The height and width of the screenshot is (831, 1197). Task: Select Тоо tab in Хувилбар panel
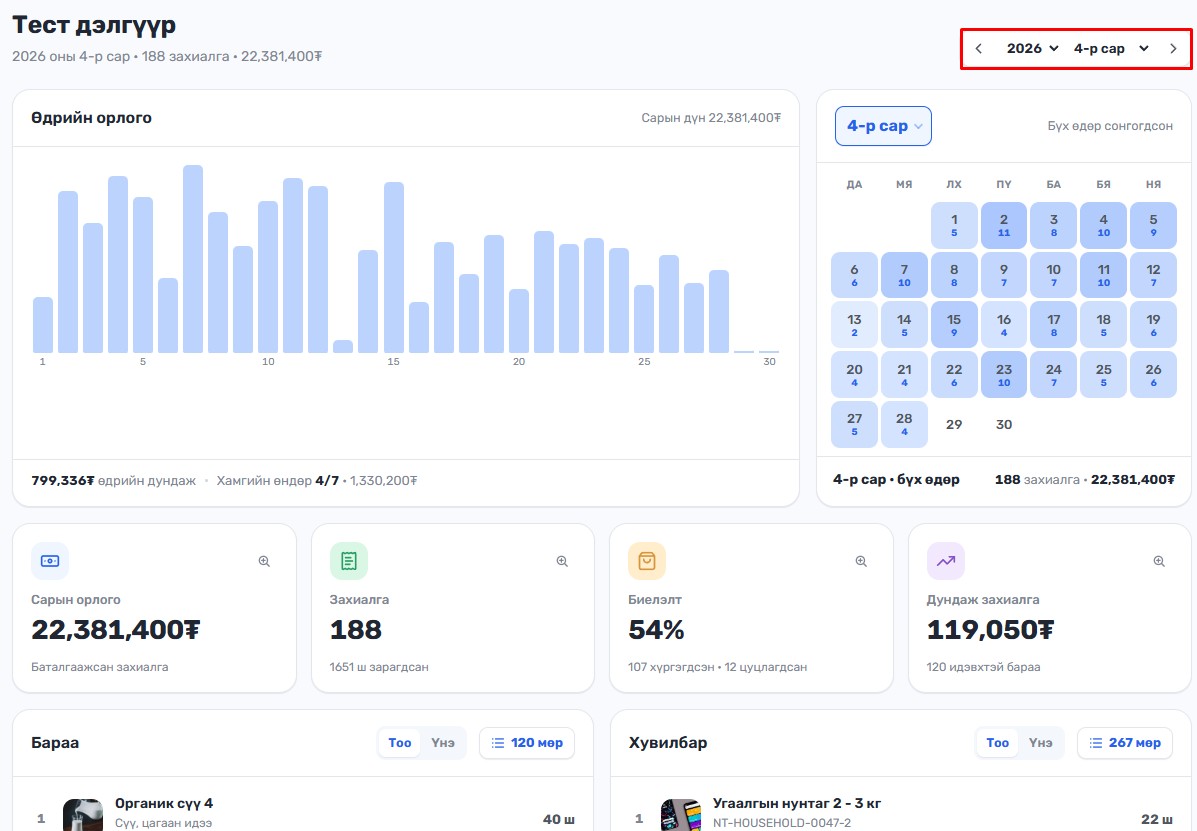coord(998,743)
